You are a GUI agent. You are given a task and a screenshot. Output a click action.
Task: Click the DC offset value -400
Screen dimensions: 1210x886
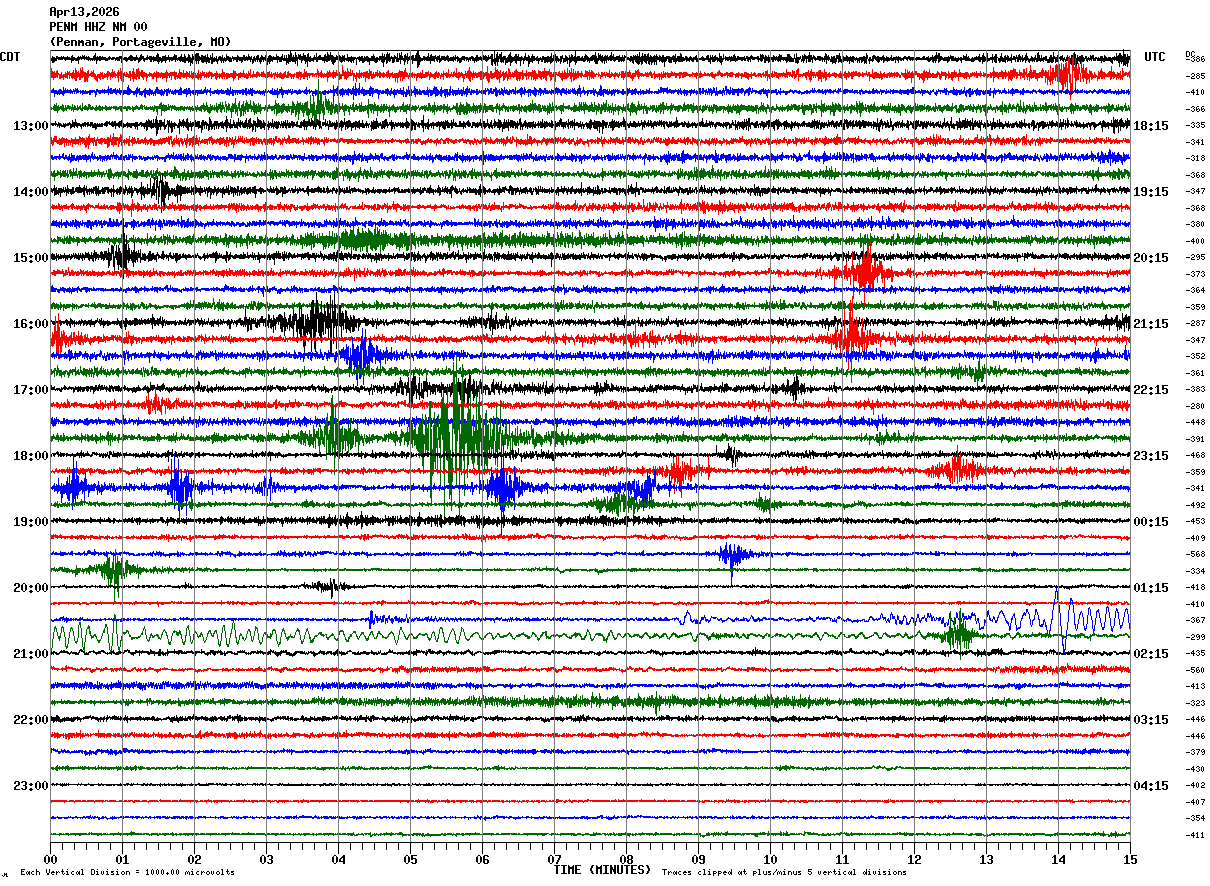point(1195,241)
